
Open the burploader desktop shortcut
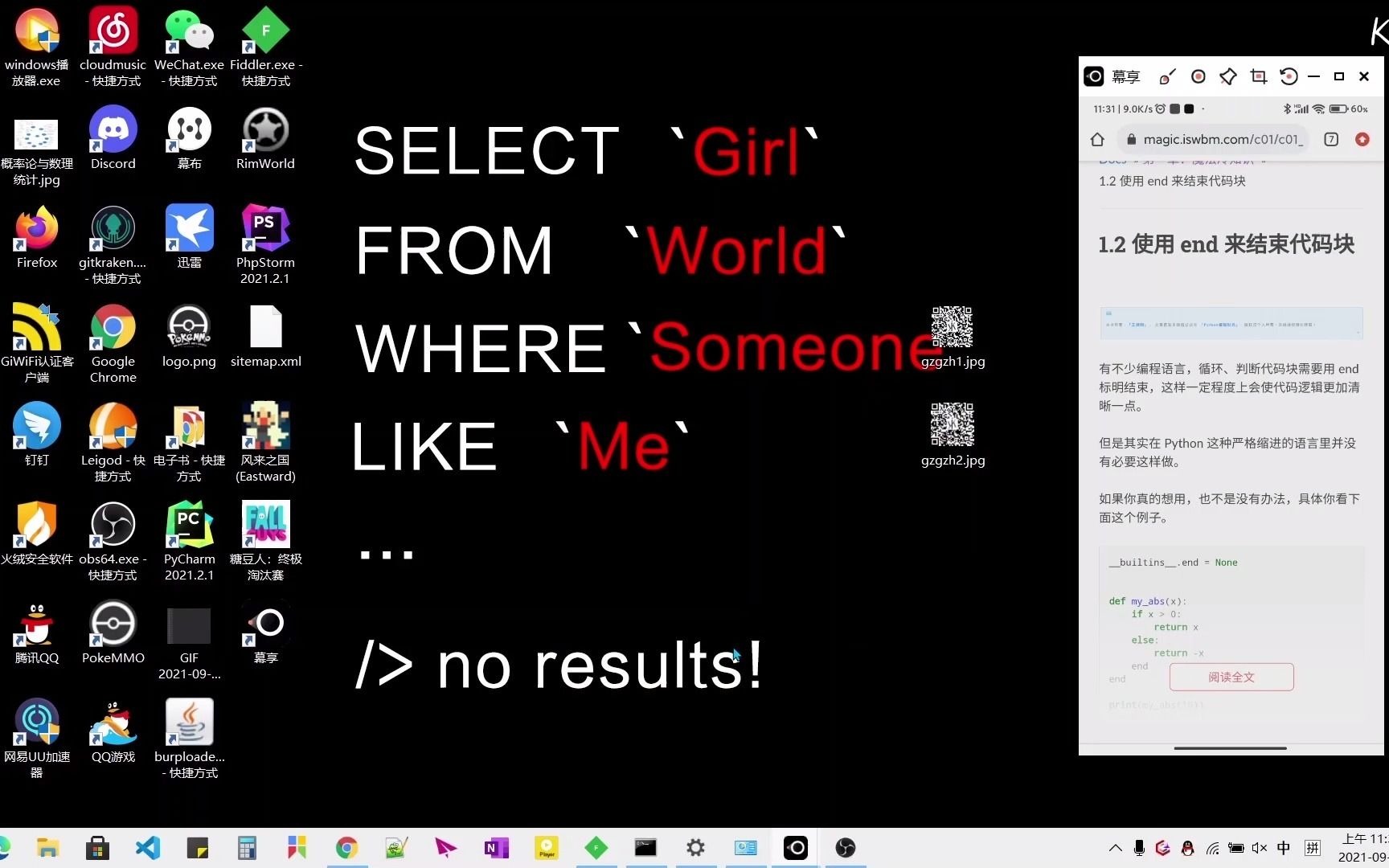[189, 739]
